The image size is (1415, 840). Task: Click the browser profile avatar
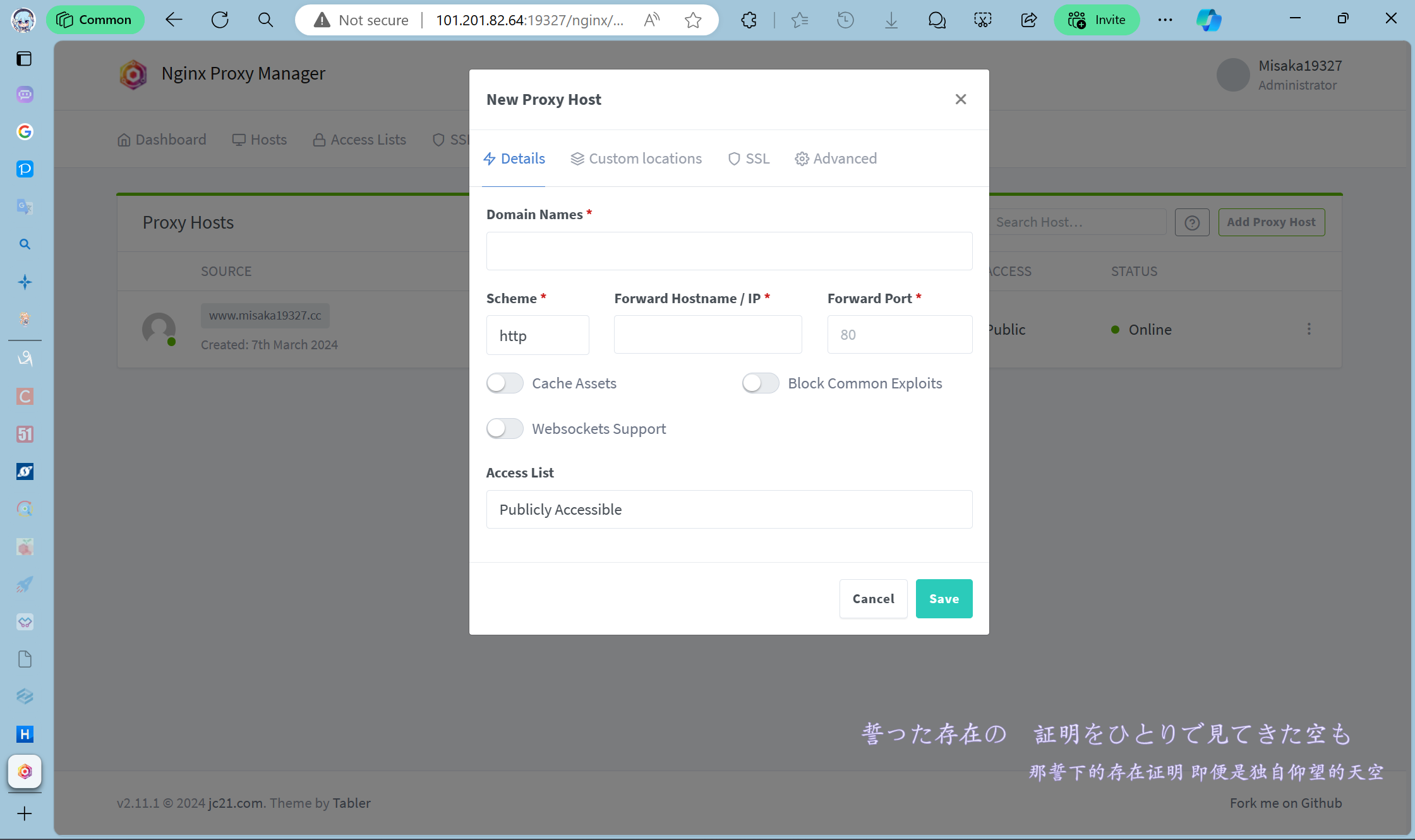(x=23, y=20)
